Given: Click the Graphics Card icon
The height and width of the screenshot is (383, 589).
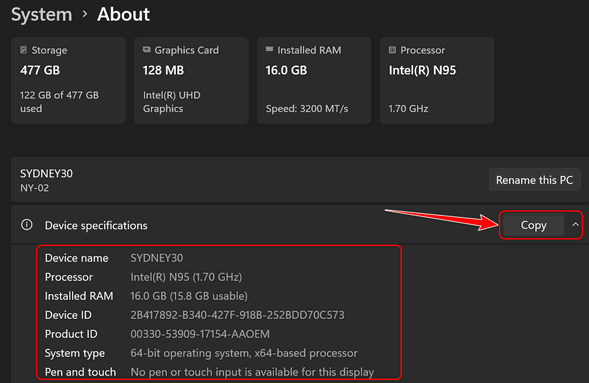Looking at the screenshot, I should coord(146,50).
